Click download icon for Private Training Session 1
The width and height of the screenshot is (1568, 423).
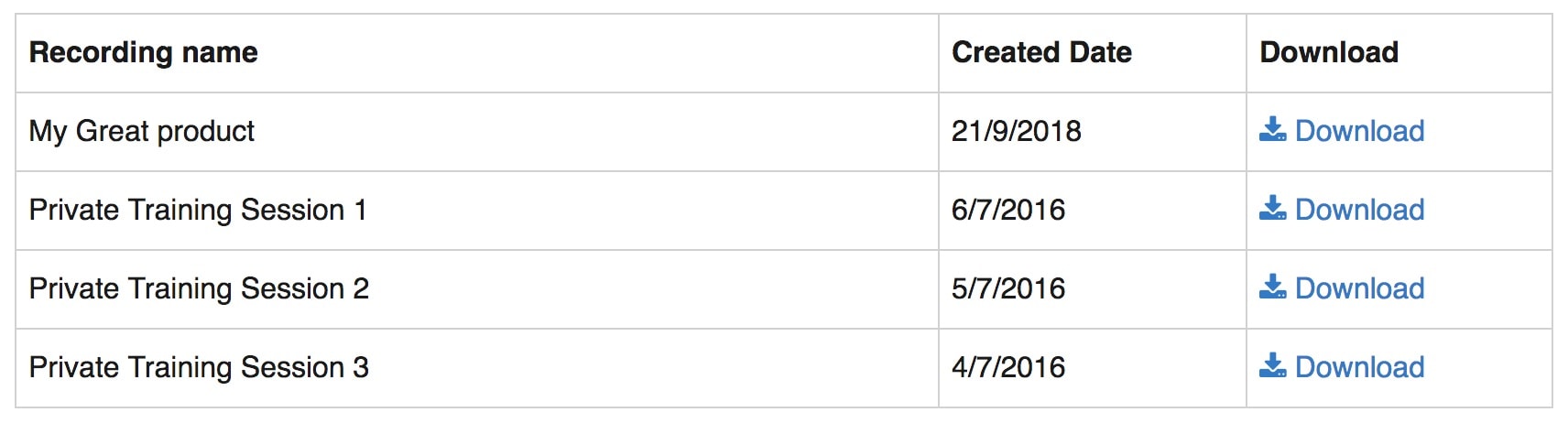coord(1272,208)
